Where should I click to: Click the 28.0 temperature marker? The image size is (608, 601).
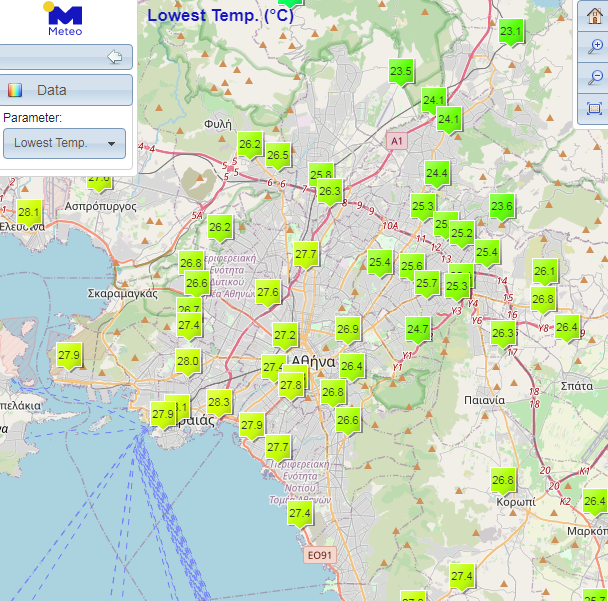point(188,362)
